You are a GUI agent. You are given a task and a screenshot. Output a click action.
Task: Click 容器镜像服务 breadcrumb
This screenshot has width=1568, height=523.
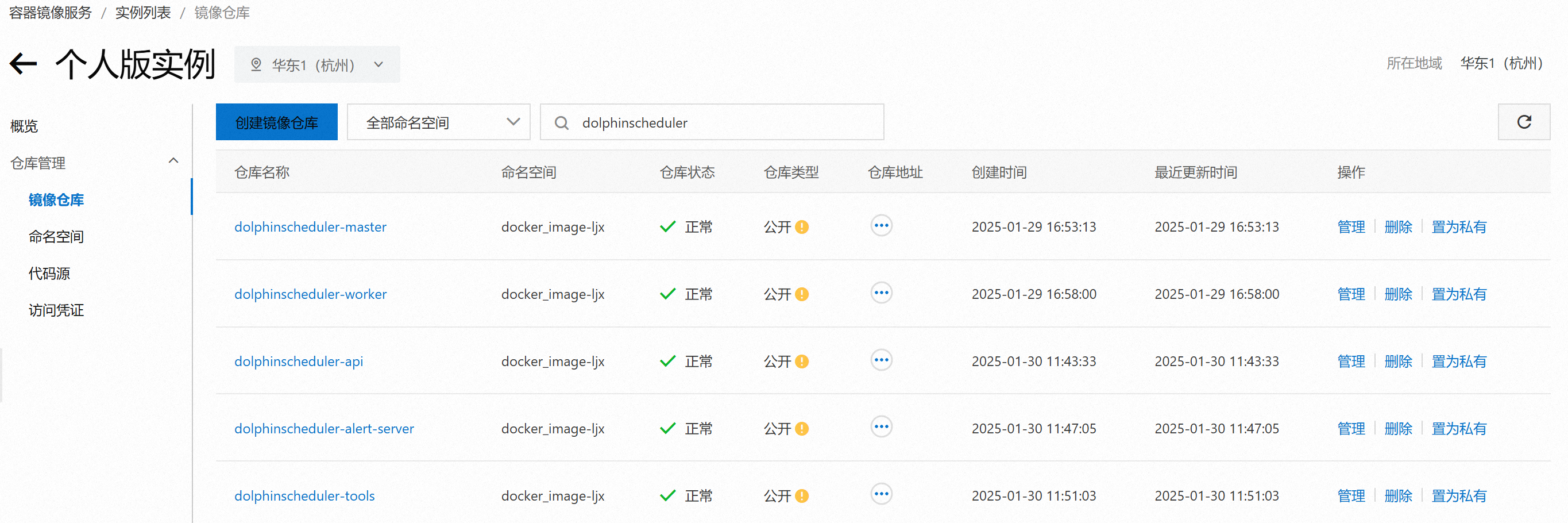pyautogui.click(x=51, y=12)
